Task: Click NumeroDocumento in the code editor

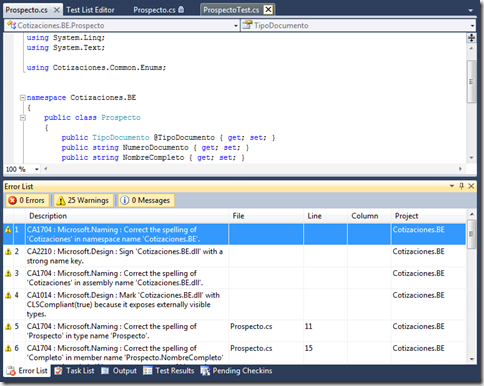Action: pos(155,148)
